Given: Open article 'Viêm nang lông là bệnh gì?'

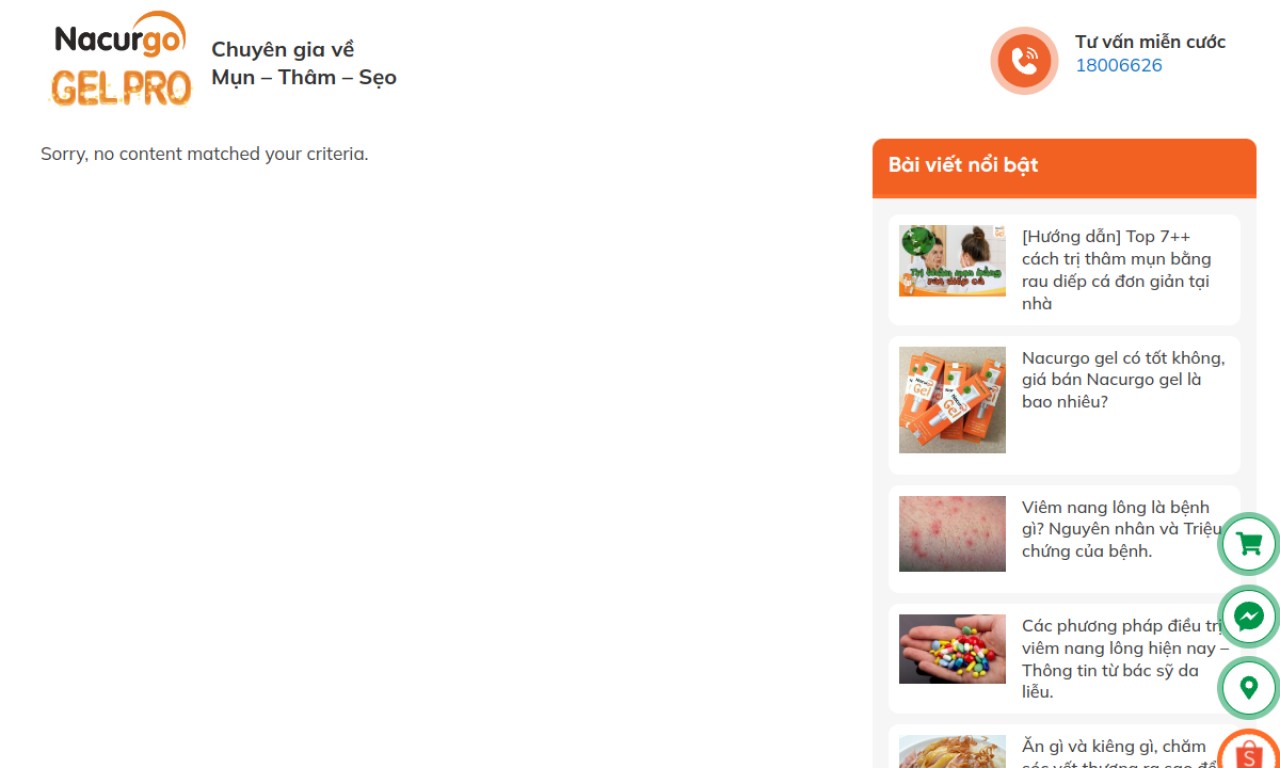Looking at the screenshot, I should point(1124,529).
